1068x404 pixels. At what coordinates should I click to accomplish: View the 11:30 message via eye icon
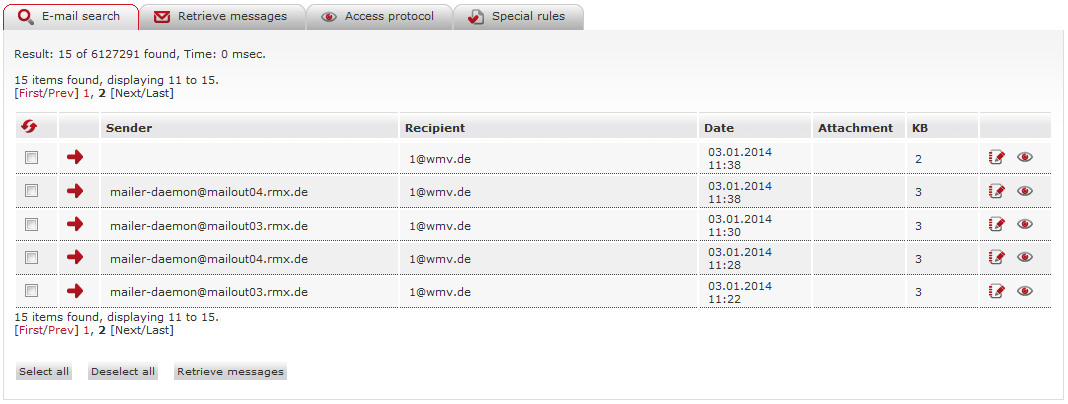pos(1025,225)
